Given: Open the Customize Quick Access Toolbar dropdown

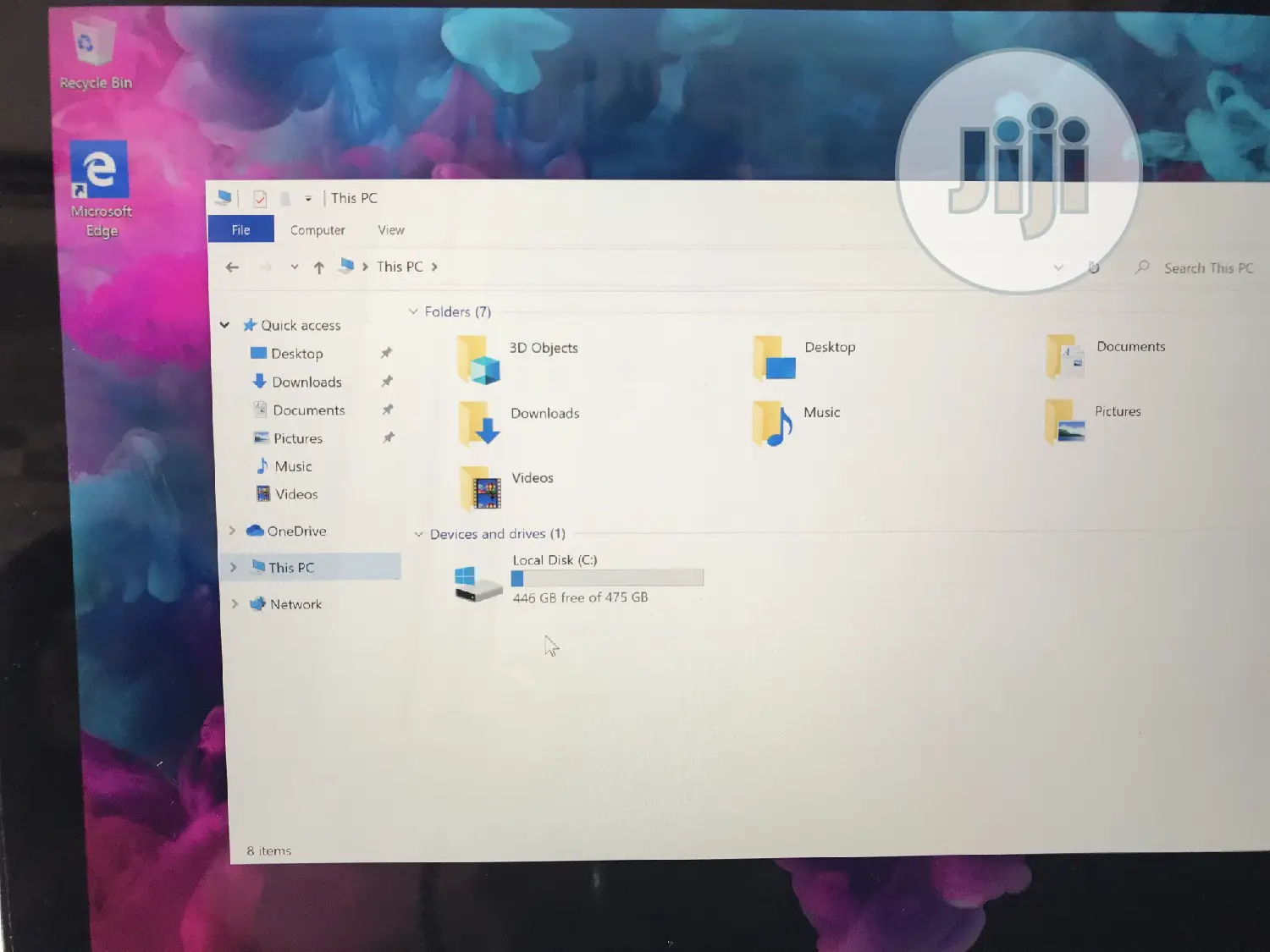Looking at the screenshot, I should [x=308, y=199].
